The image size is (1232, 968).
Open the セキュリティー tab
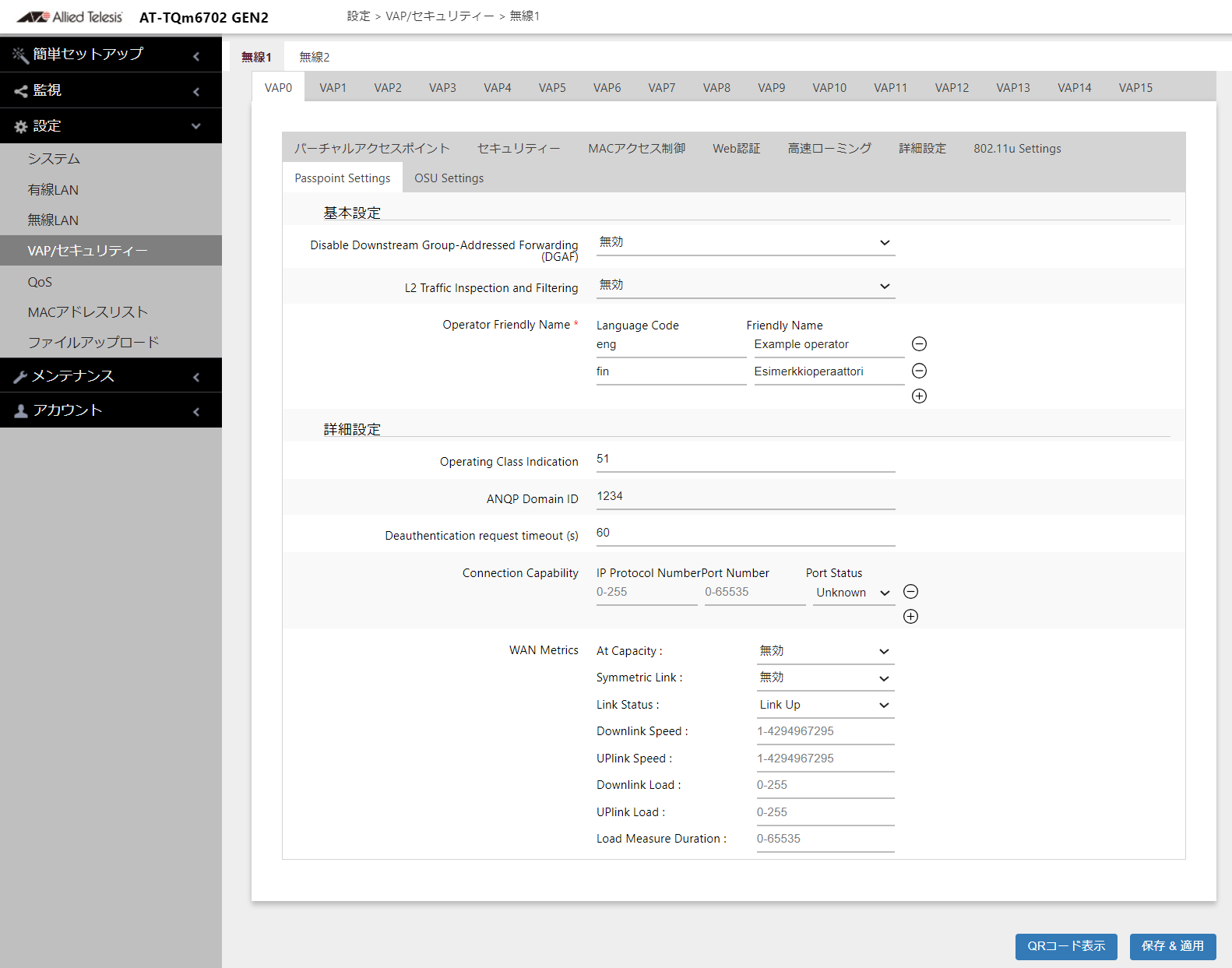[x=519, y=148]
